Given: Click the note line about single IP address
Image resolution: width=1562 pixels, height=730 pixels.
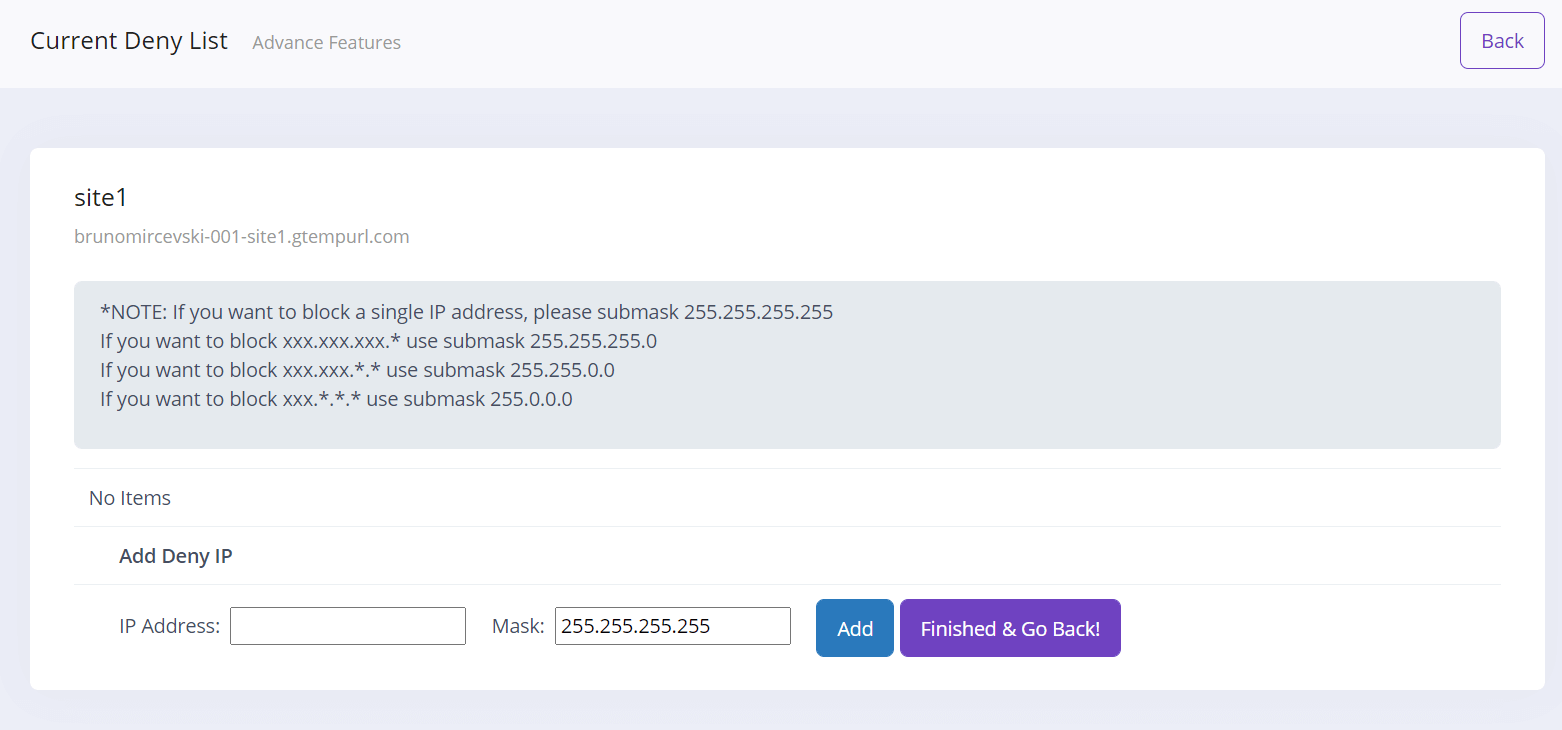Looking at the screenshot, I should 467,312.
